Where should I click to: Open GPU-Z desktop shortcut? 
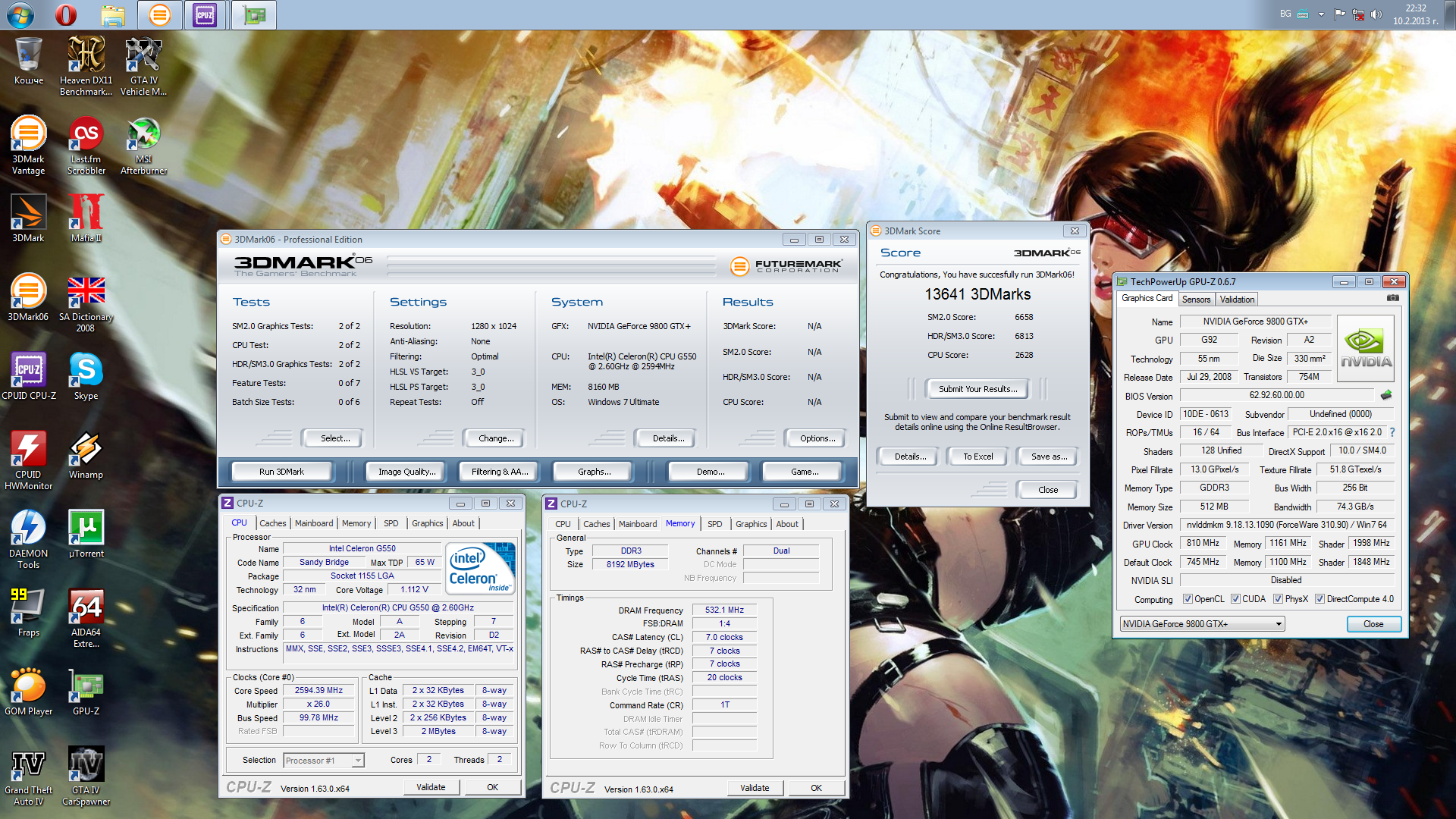coord(86,692)
